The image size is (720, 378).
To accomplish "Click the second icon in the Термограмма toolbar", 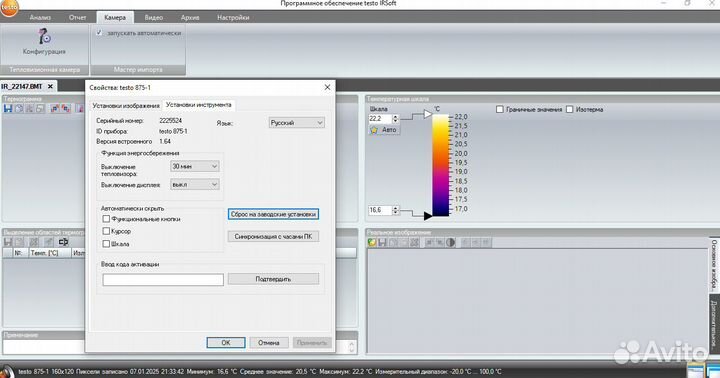I will click(19, 108).
